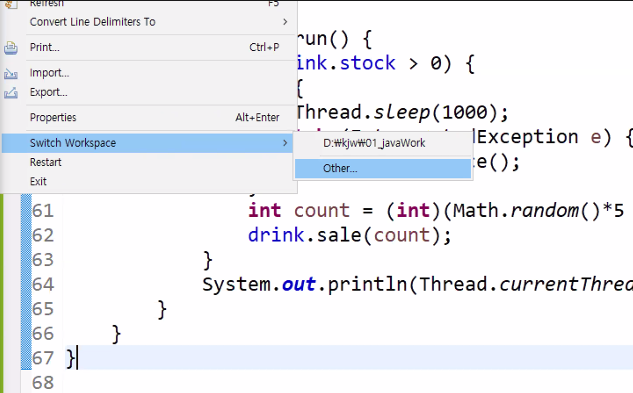
Task: Click the Ctrl+P shortcut label
Action: pyautogui.click(x=264, y=47)
